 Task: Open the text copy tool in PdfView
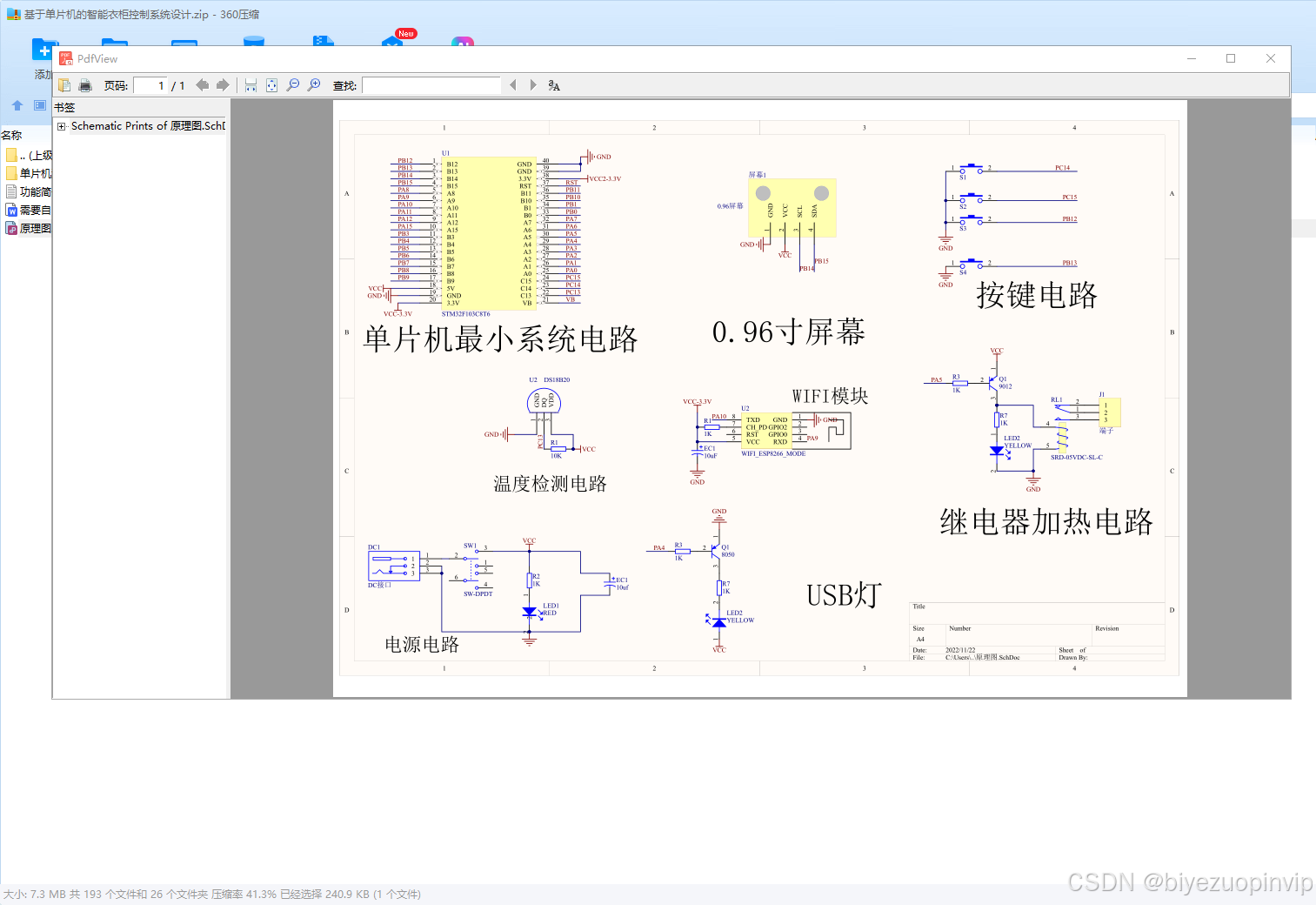64,84
